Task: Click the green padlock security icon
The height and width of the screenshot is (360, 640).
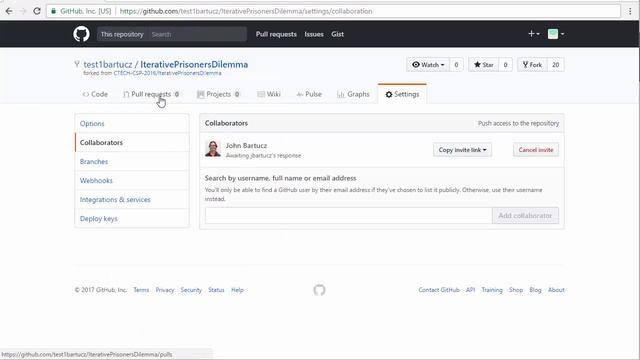Action: [53, 11]
